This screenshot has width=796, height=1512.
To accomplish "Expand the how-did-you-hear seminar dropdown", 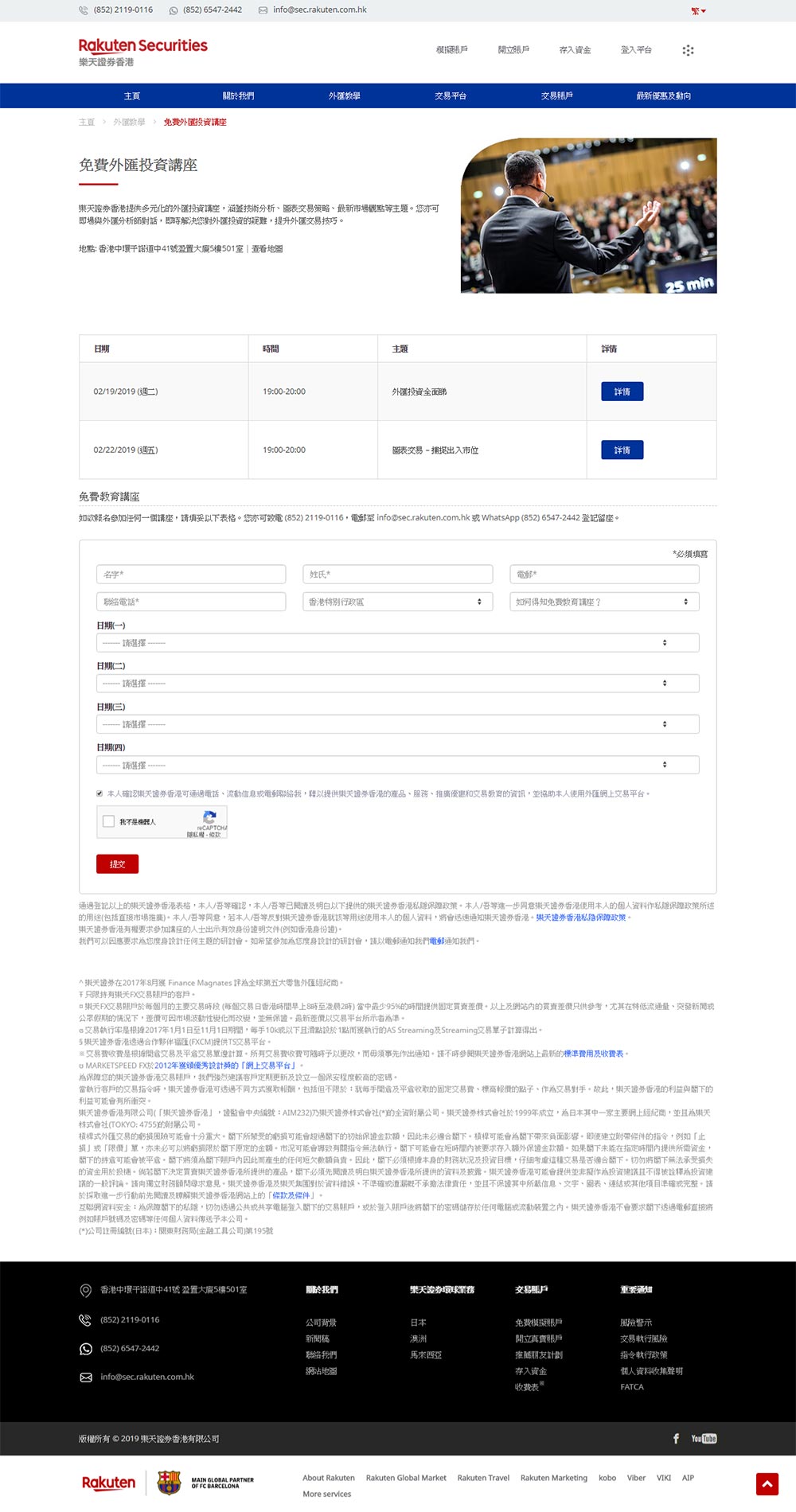I will click(x=603, y=602).
